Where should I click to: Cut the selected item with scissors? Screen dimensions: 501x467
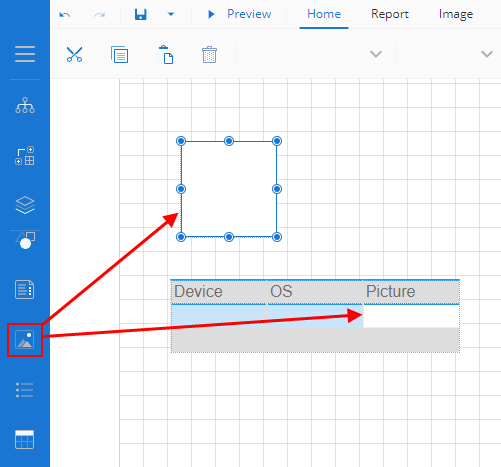[x=74, y=54]
